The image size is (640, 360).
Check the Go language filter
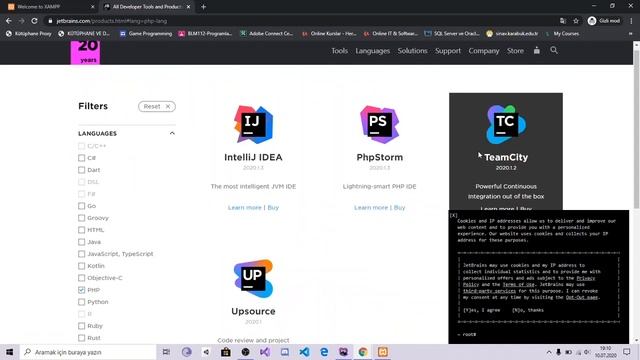tap(82, 206)
